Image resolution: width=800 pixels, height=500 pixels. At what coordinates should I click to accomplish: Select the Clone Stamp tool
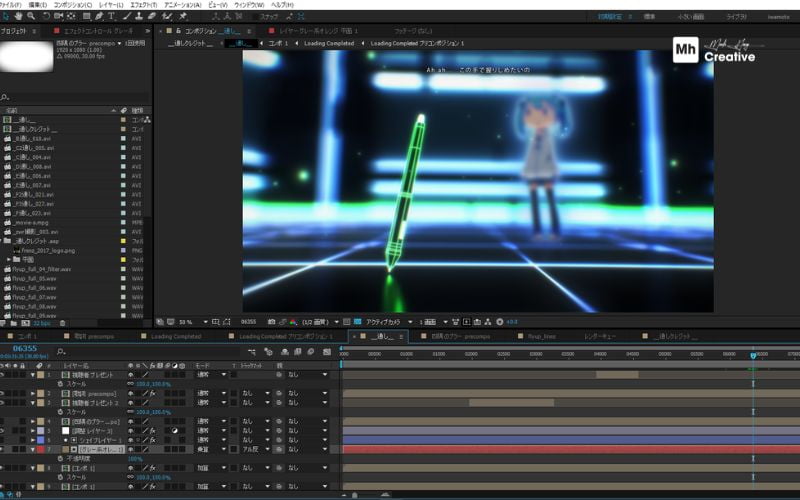coord(139,16)
